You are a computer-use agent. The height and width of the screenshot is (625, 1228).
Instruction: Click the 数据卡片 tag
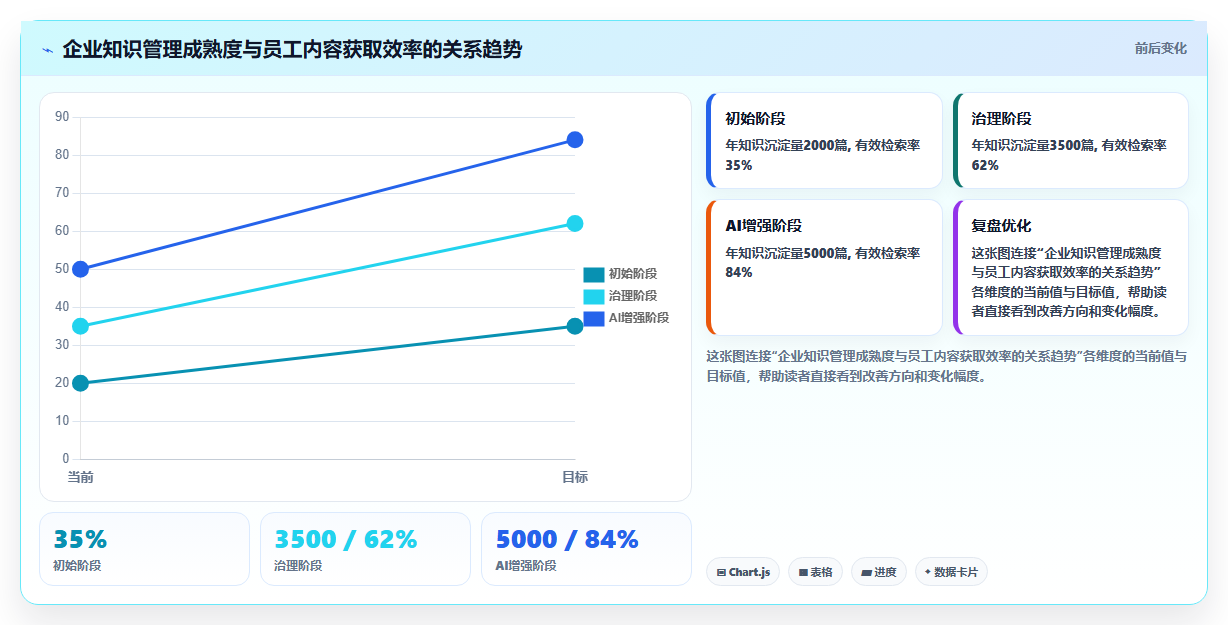tap(951, 572)
